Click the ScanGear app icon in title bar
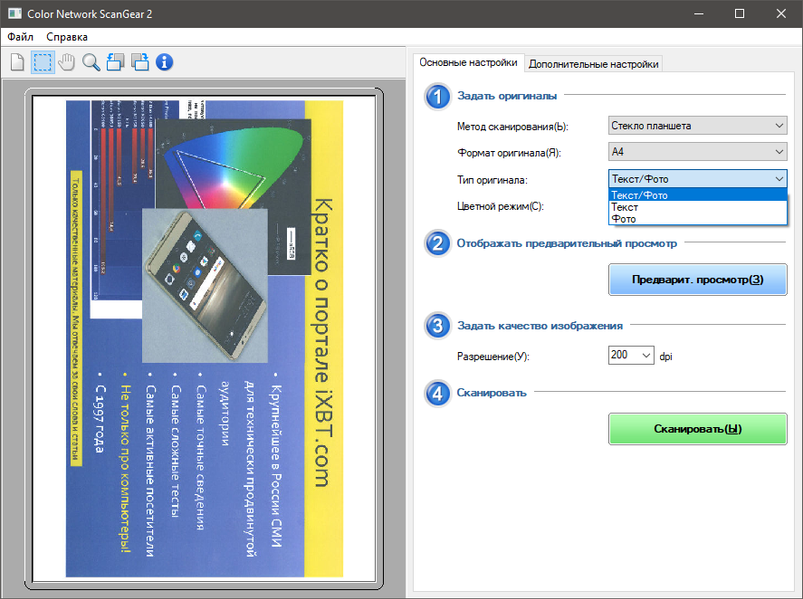Image resolution: width=803 pixels, height=599 pixels. point(14,14)
